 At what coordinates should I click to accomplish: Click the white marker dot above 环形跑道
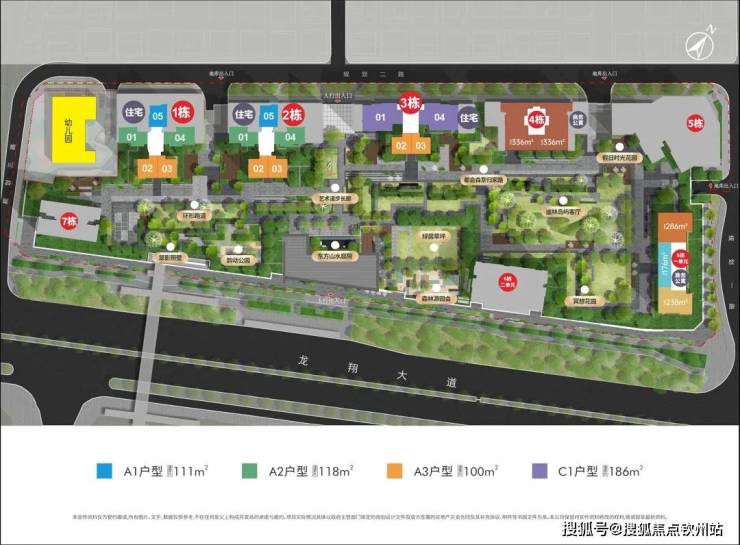[x=194, y=204]
